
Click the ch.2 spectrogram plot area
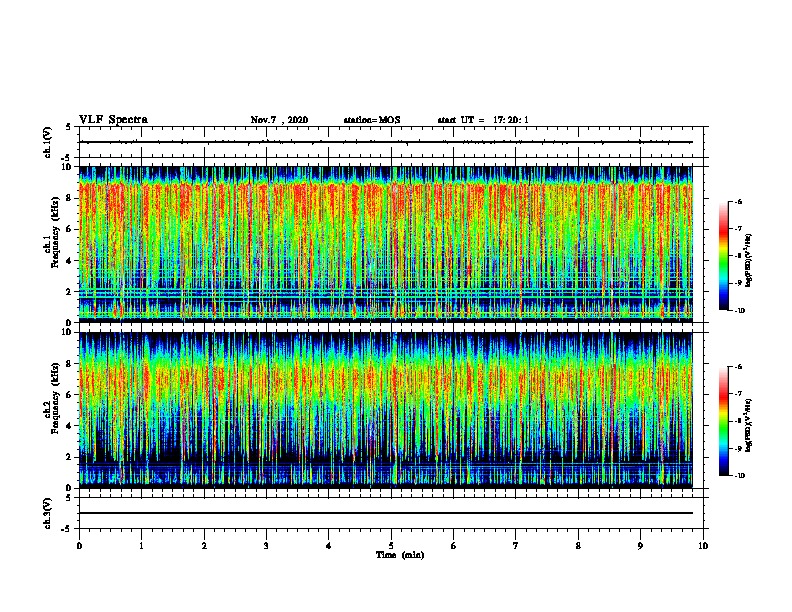[385, 410]
